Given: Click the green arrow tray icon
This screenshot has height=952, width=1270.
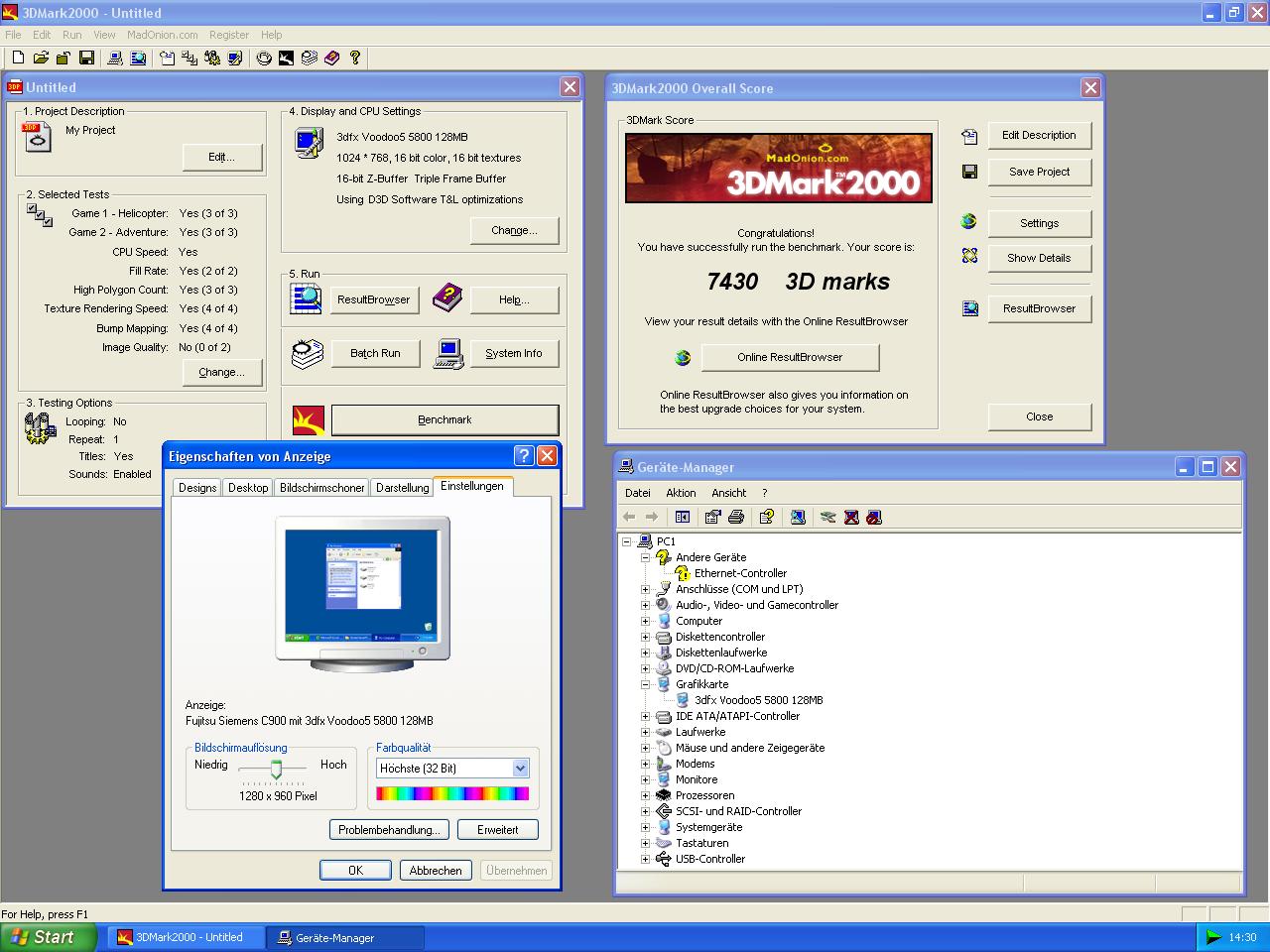Looking at the screenshot, I should point(1212,937).
